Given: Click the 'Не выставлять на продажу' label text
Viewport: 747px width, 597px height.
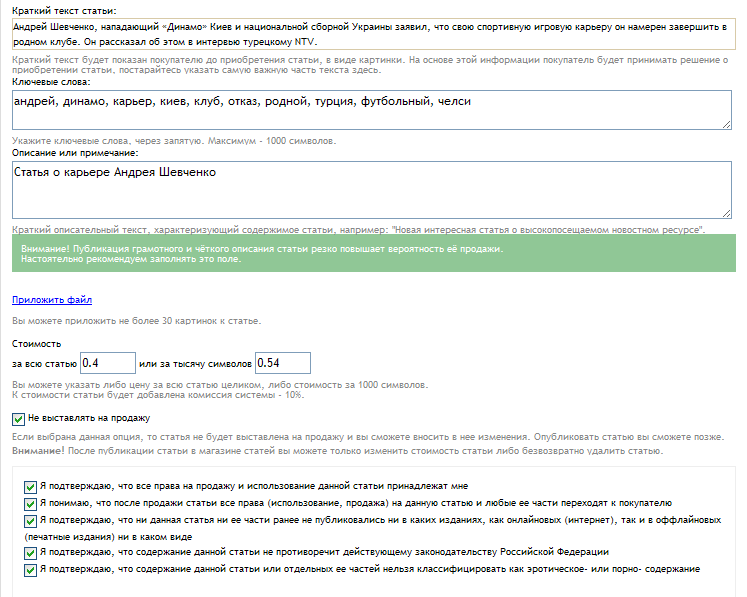Looking at the screenshot, I should coord(89,418).
